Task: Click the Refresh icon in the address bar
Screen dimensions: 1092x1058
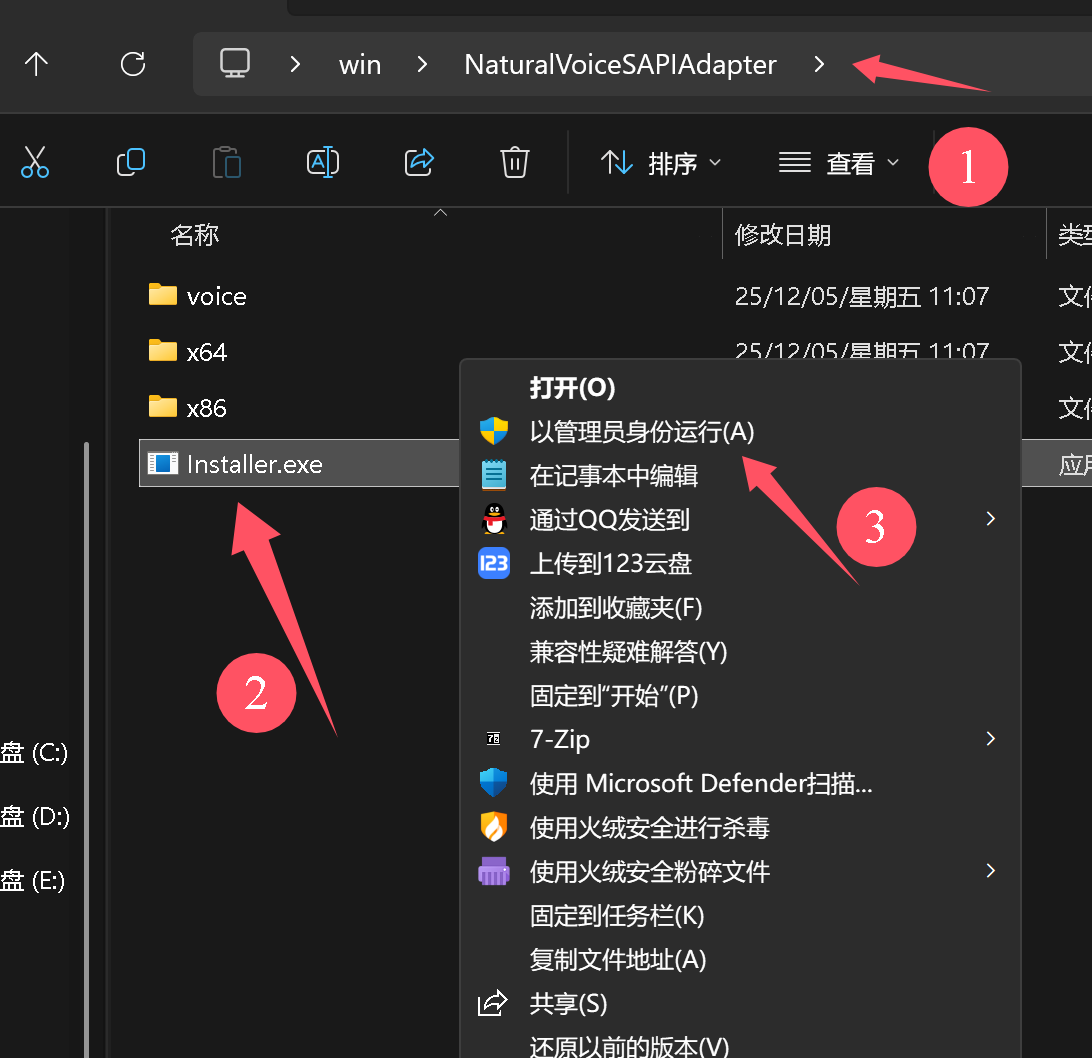Action: pyautogui.click(x=133, y=64)
